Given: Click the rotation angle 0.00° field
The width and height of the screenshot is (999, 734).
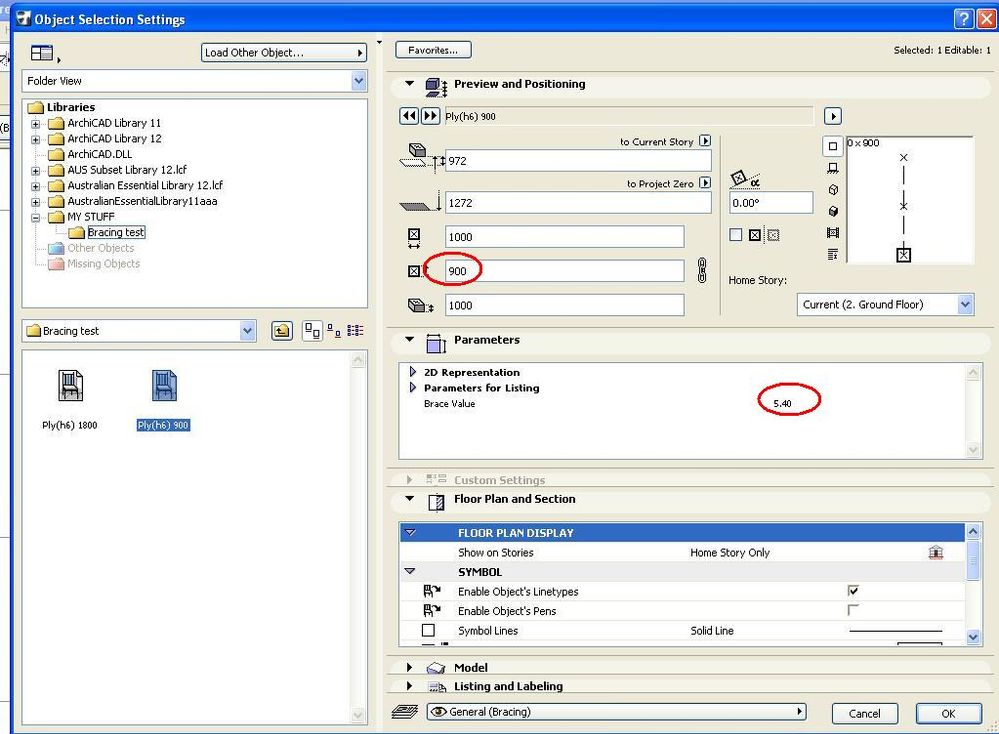Looking at the screenshot, I should 771,203.
